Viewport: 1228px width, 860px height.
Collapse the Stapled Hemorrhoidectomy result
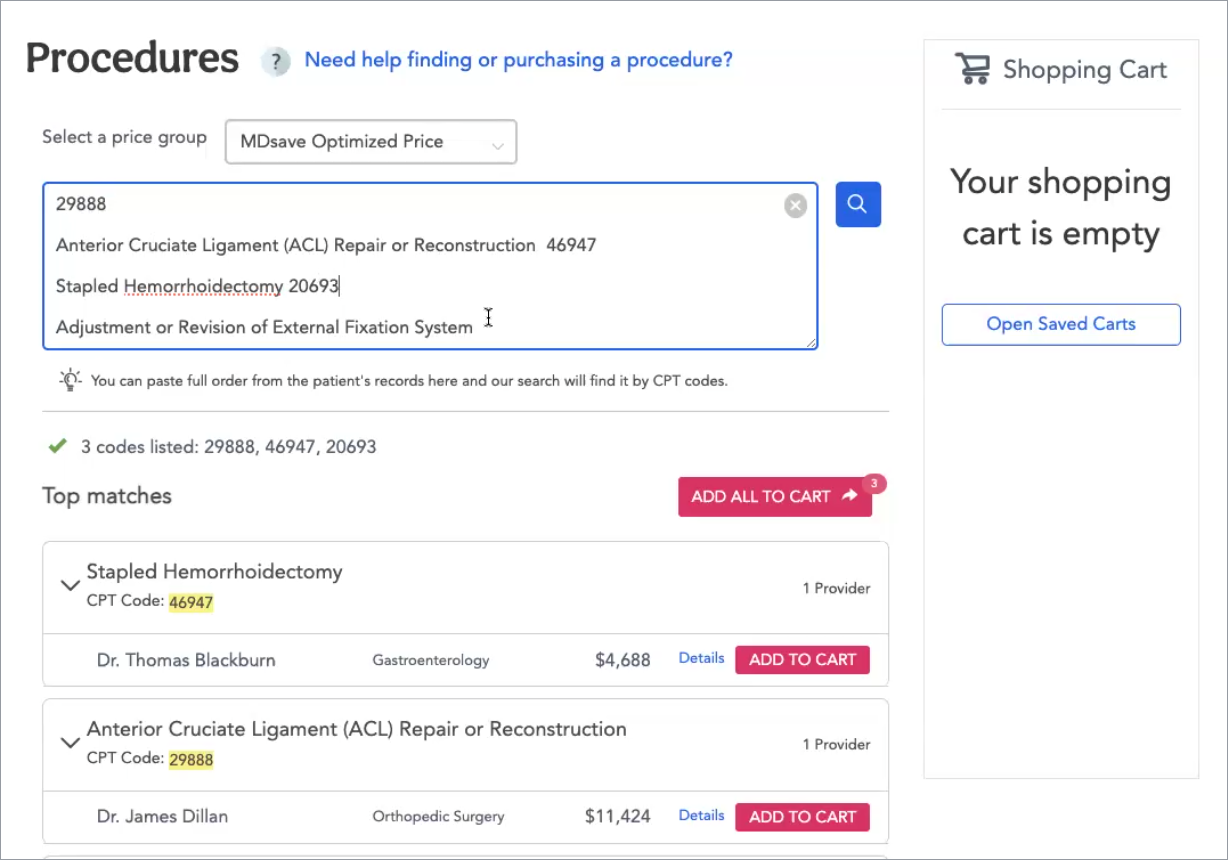(70, 585)
